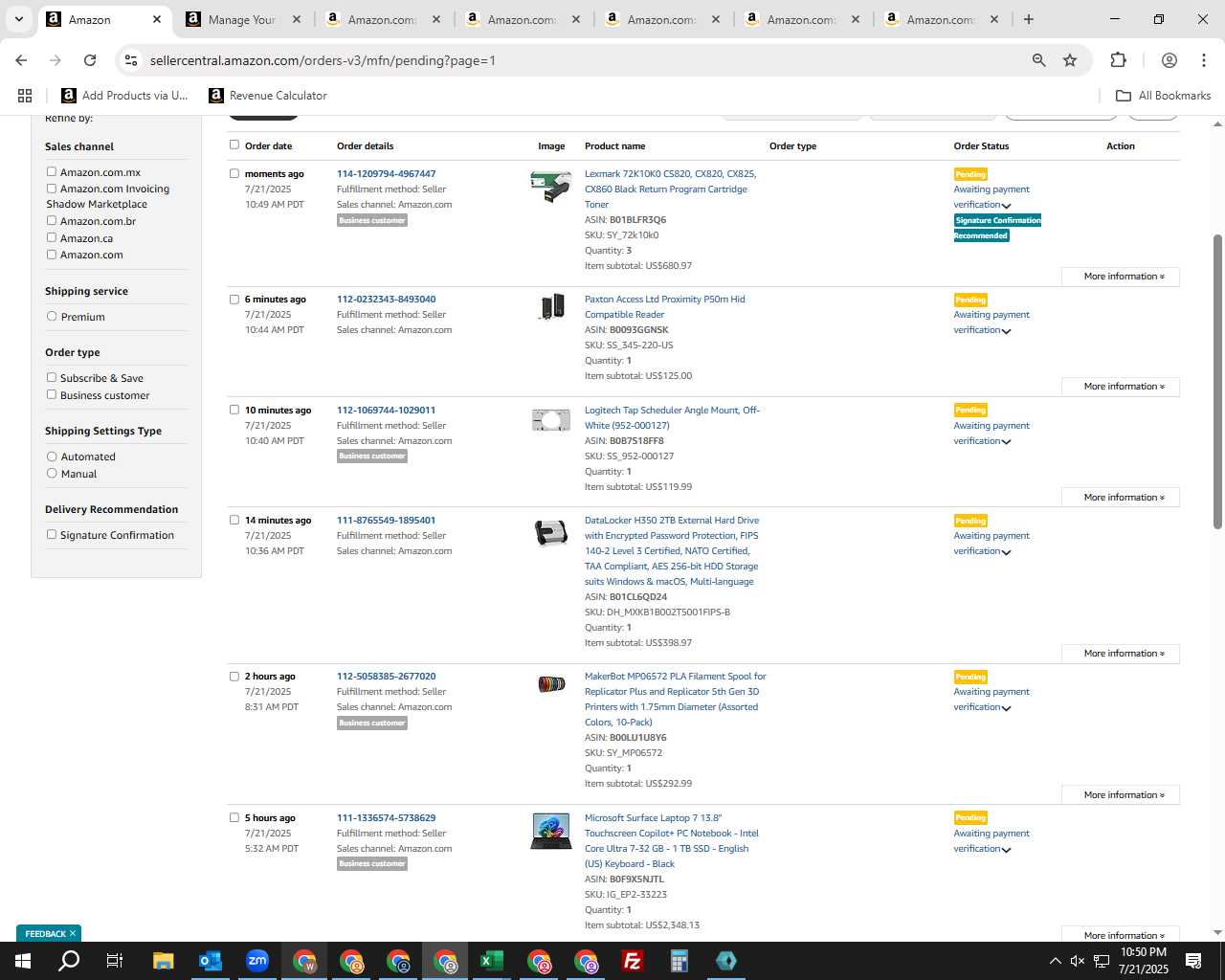Expand More information for Logitech order
This screenshot has width=1225, height=980.
coord(1121,498)
